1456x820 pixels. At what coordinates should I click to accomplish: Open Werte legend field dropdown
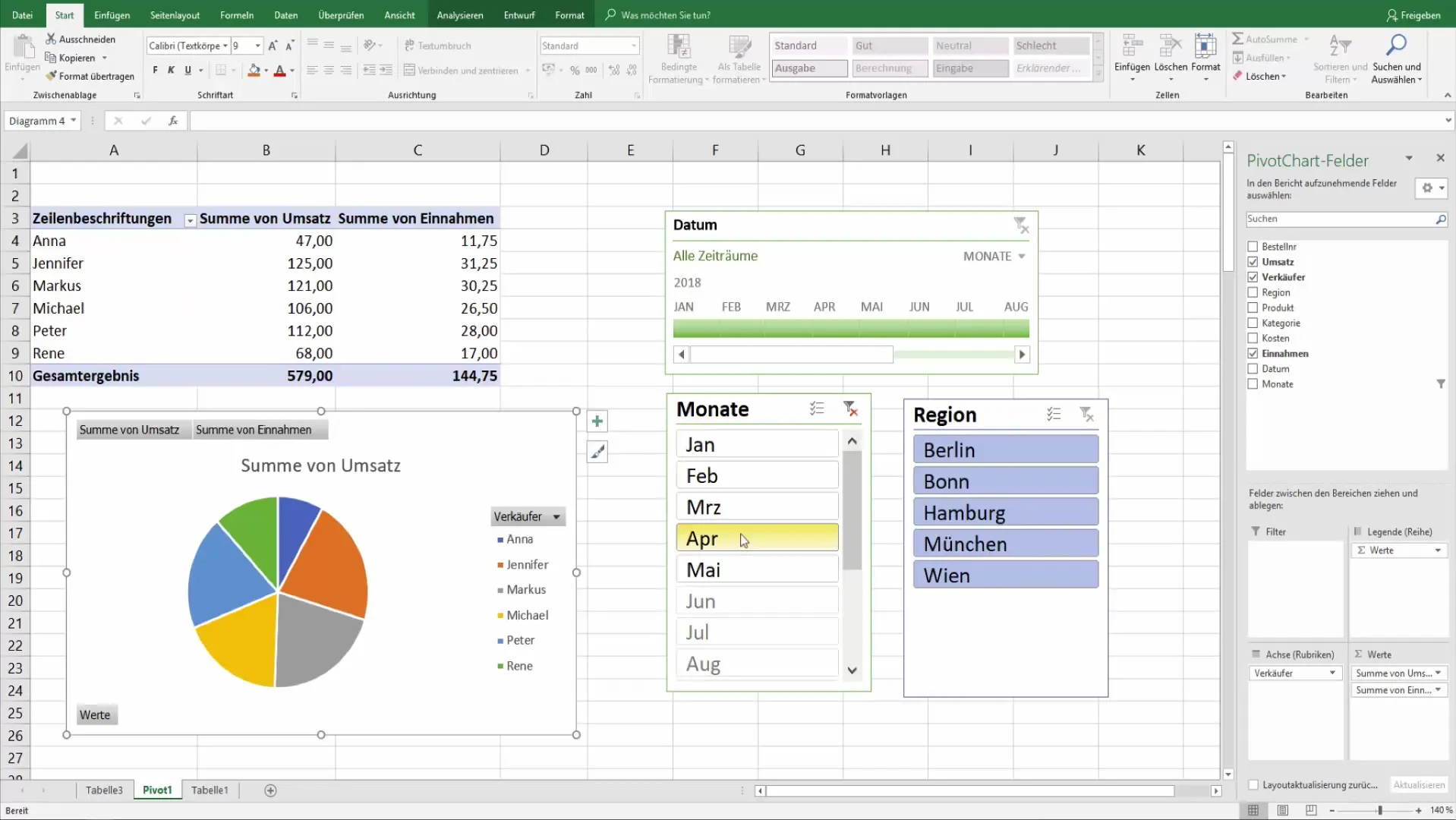coord(1438,550)
